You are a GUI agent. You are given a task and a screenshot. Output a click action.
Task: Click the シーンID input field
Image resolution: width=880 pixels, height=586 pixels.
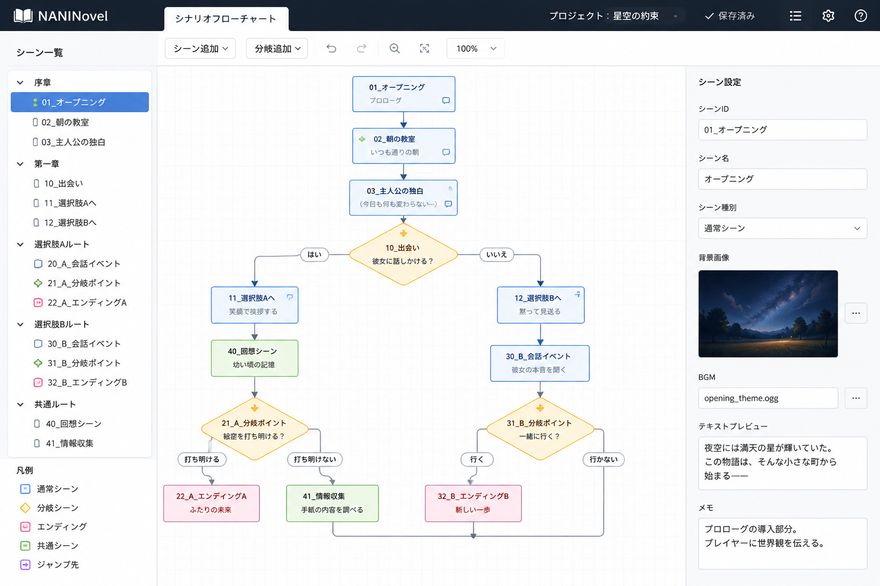[782, 130]
